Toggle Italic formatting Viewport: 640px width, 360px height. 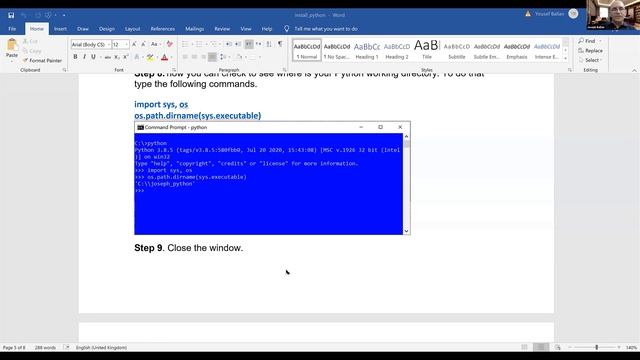[84, 57]
